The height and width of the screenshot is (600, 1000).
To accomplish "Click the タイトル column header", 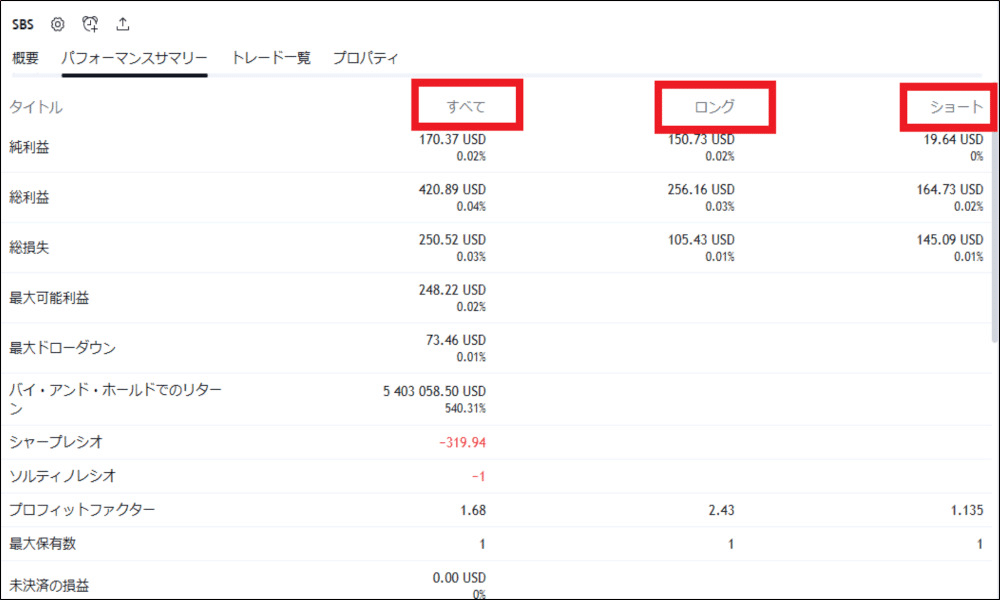I will 36,107.
